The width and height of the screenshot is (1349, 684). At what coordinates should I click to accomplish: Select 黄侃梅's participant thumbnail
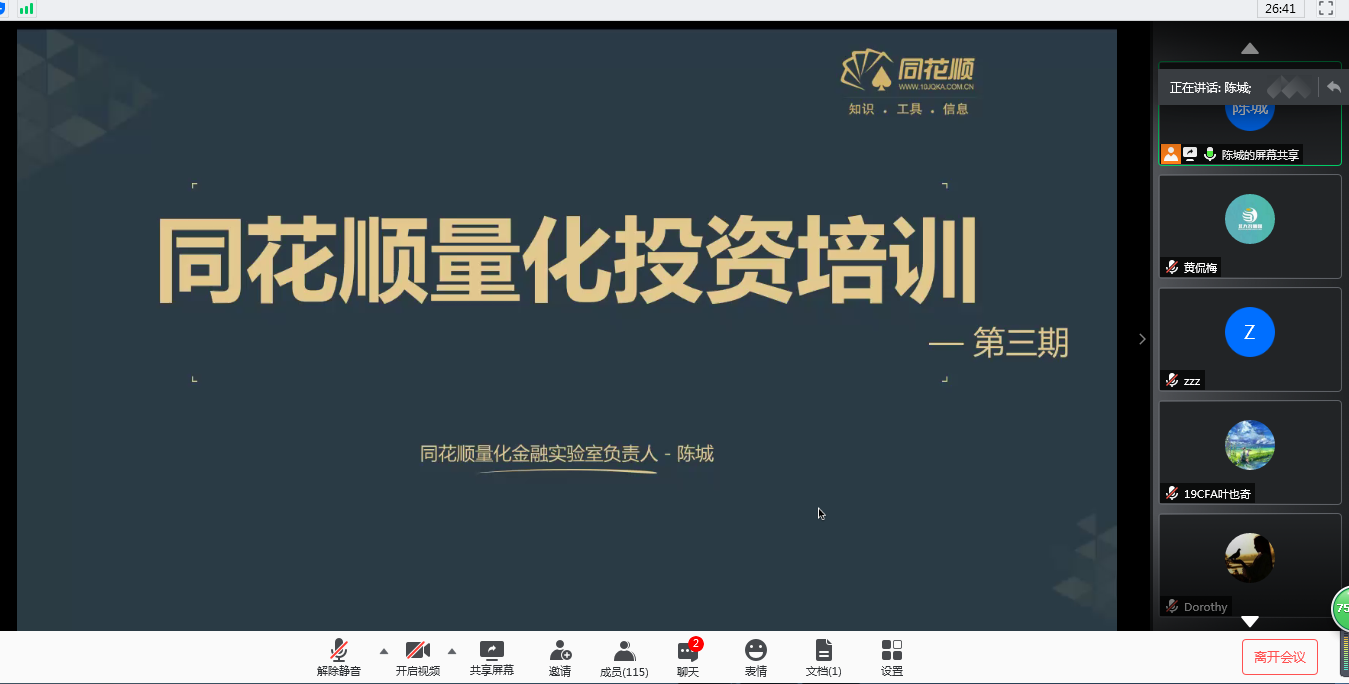(1250, 227)
